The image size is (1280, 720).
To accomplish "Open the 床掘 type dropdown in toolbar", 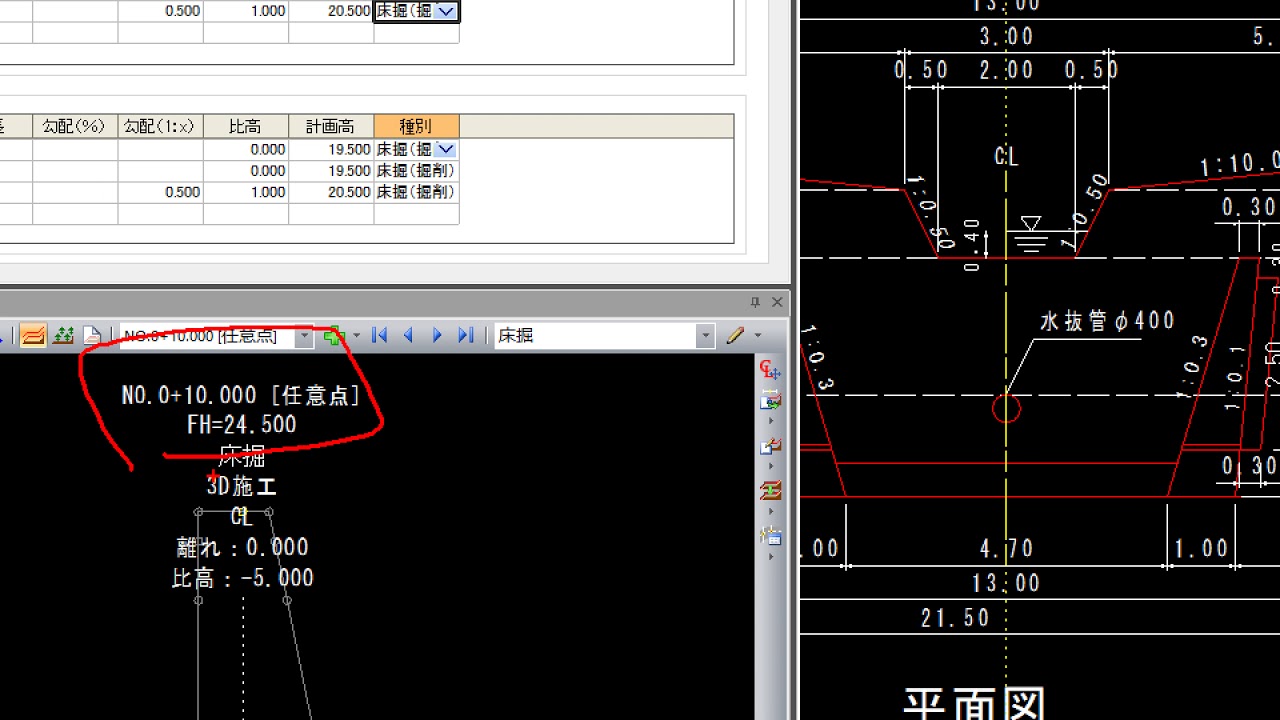I will [x=706, y=337].
